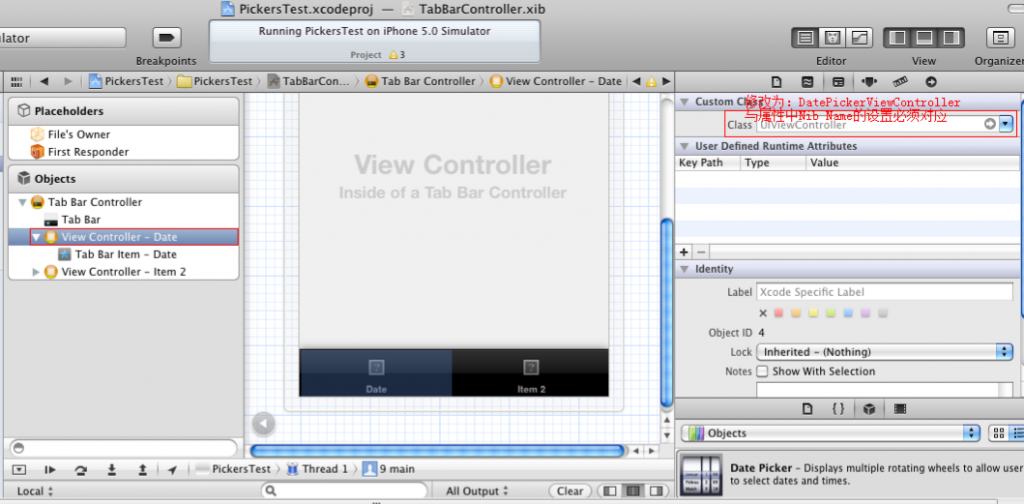The image size is (1024, 504).
Task: Open the Object library cube icon
Action: (x=869, y=409)
